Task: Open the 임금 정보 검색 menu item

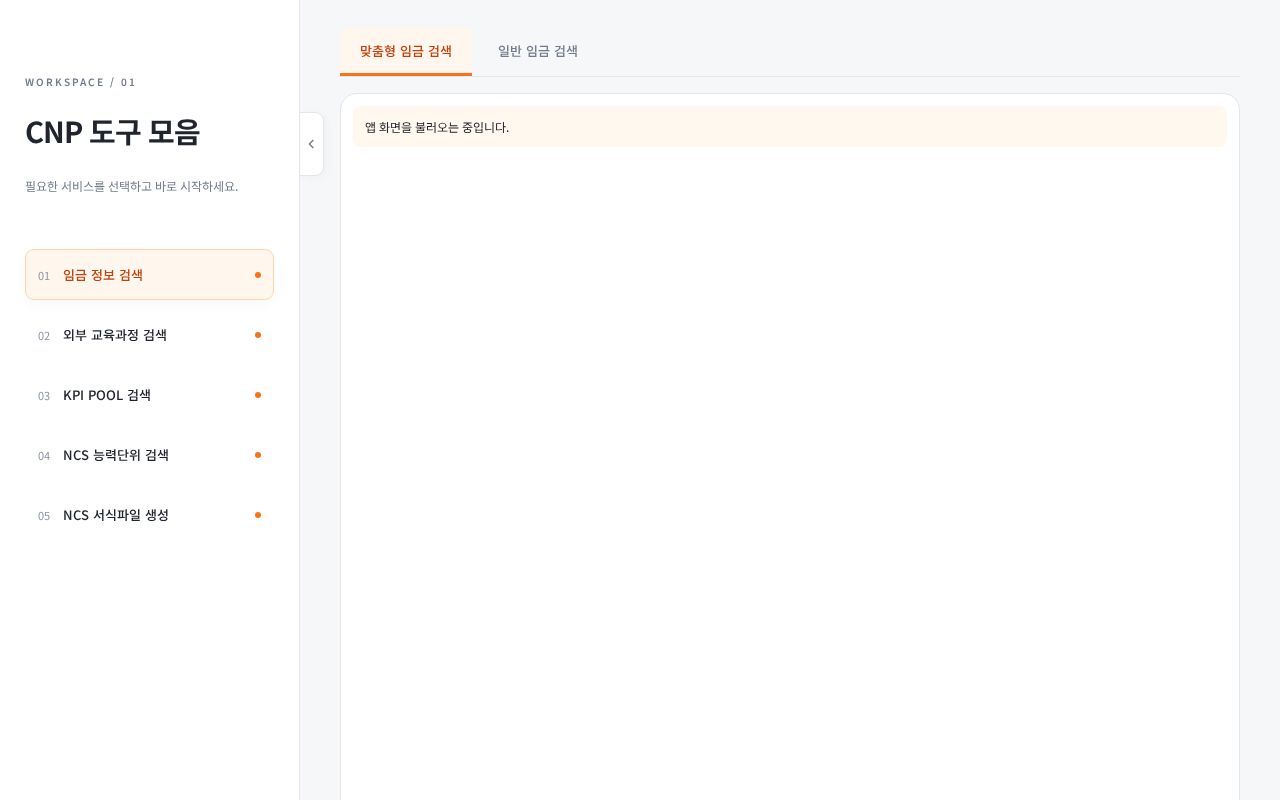Action: (149, 275)
